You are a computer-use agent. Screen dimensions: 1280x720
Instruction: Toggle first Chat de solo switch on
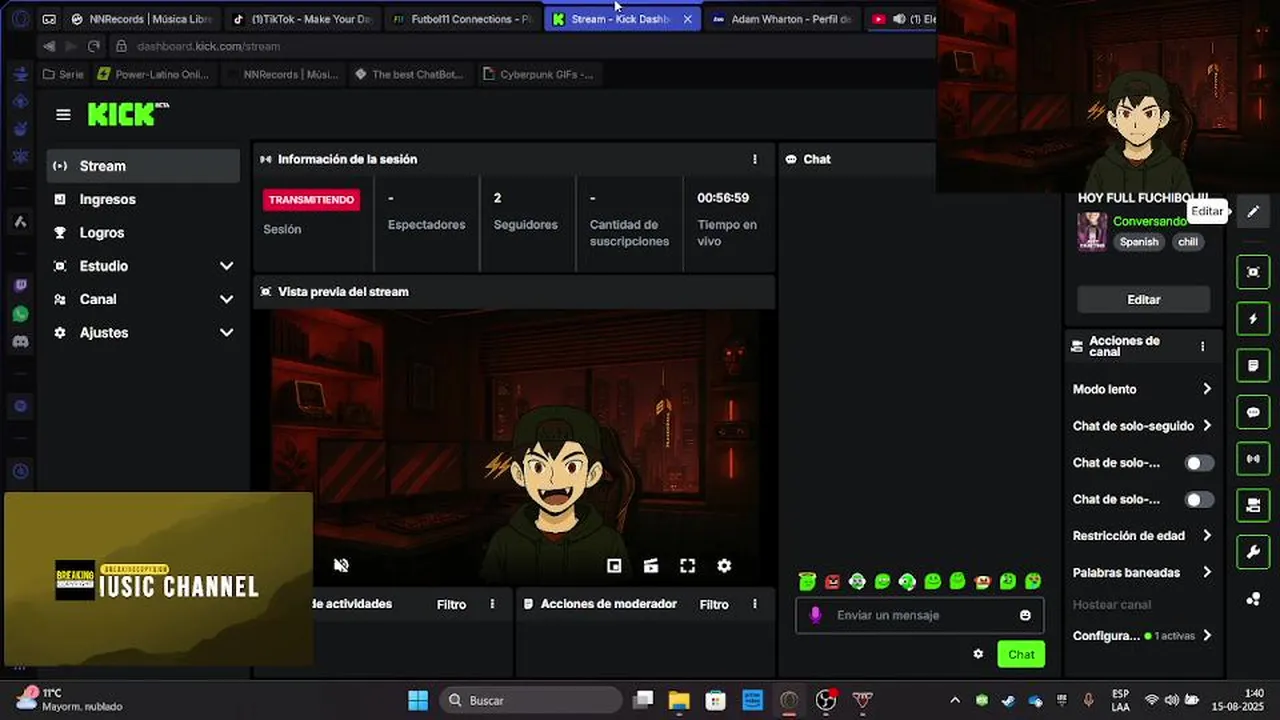[x=1199, y=463]
